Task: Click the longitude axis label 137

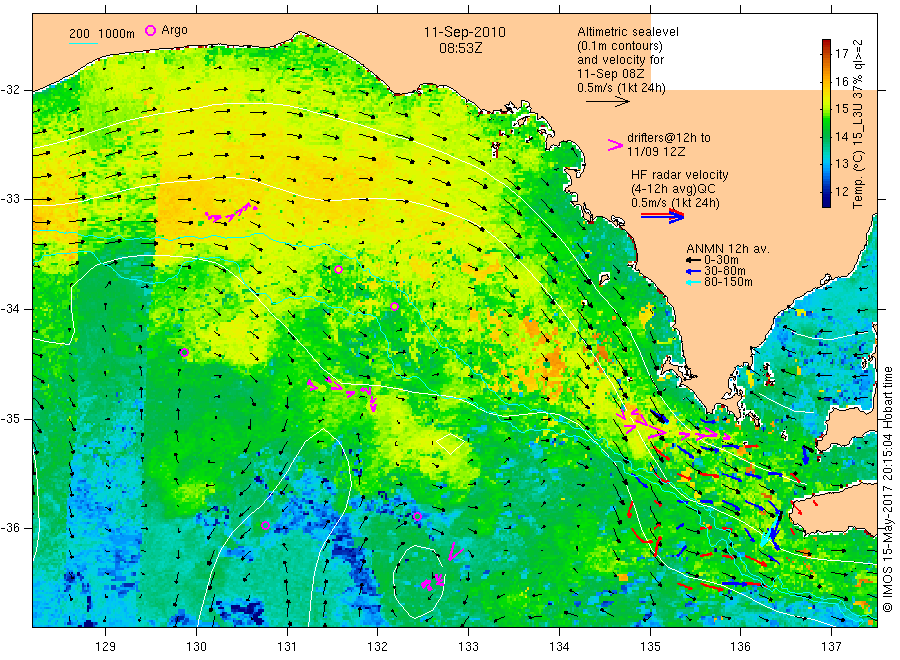Action: [x=831, y=647]
